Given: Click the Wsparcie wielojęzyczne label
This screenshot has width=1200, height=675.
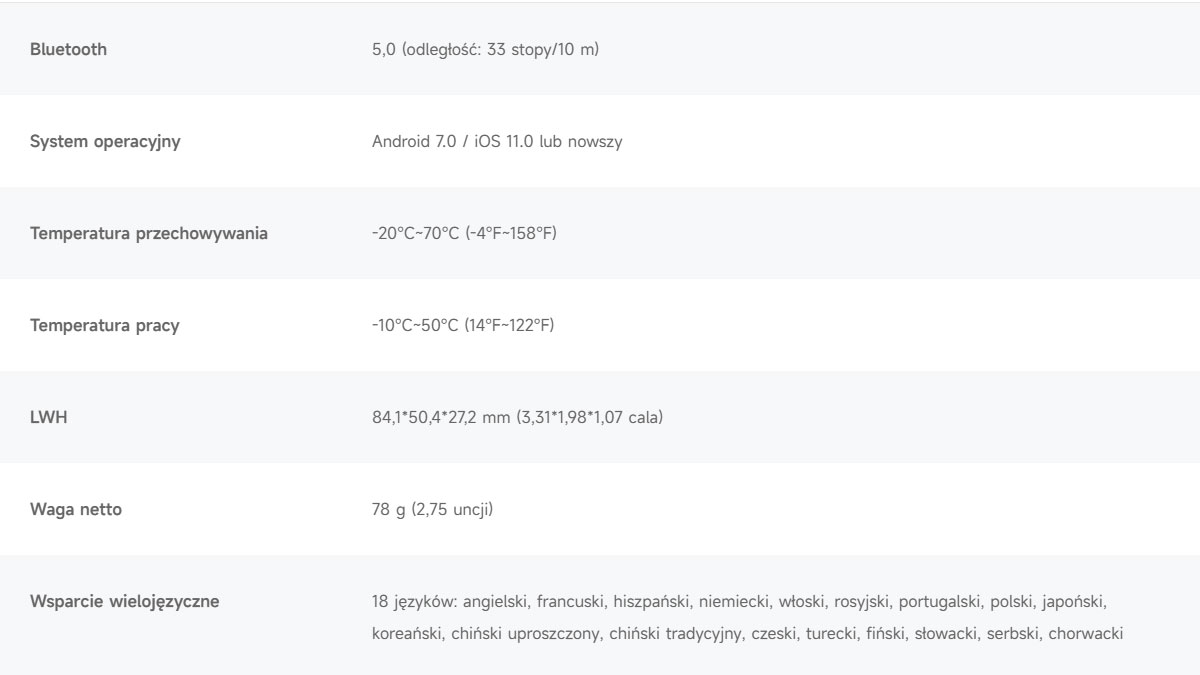Looking at the screenshot, I should click(x=125, y=602).
